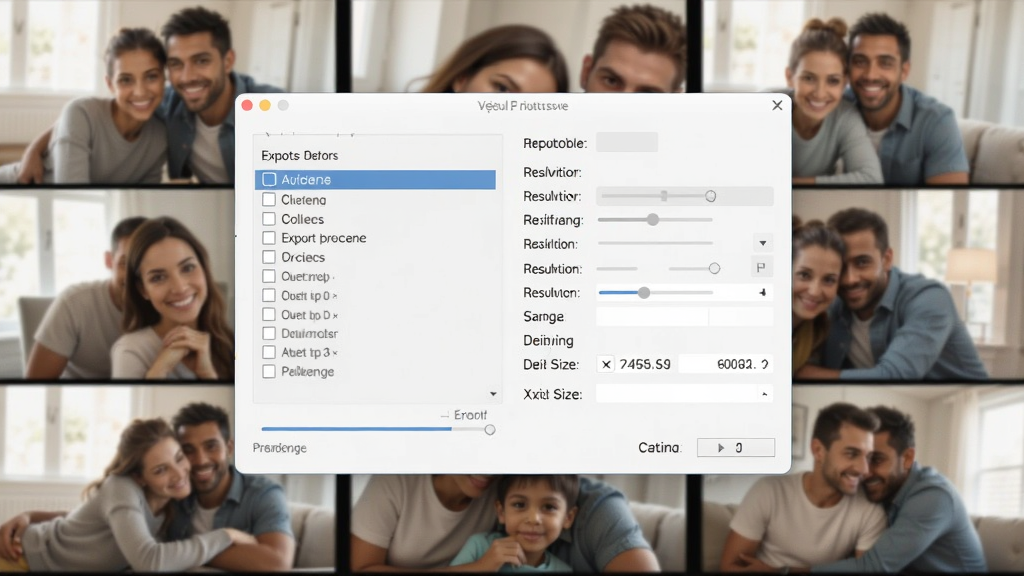Click the Deit Size value 60082.2
Screen dimensions: 1024x576
743,364
